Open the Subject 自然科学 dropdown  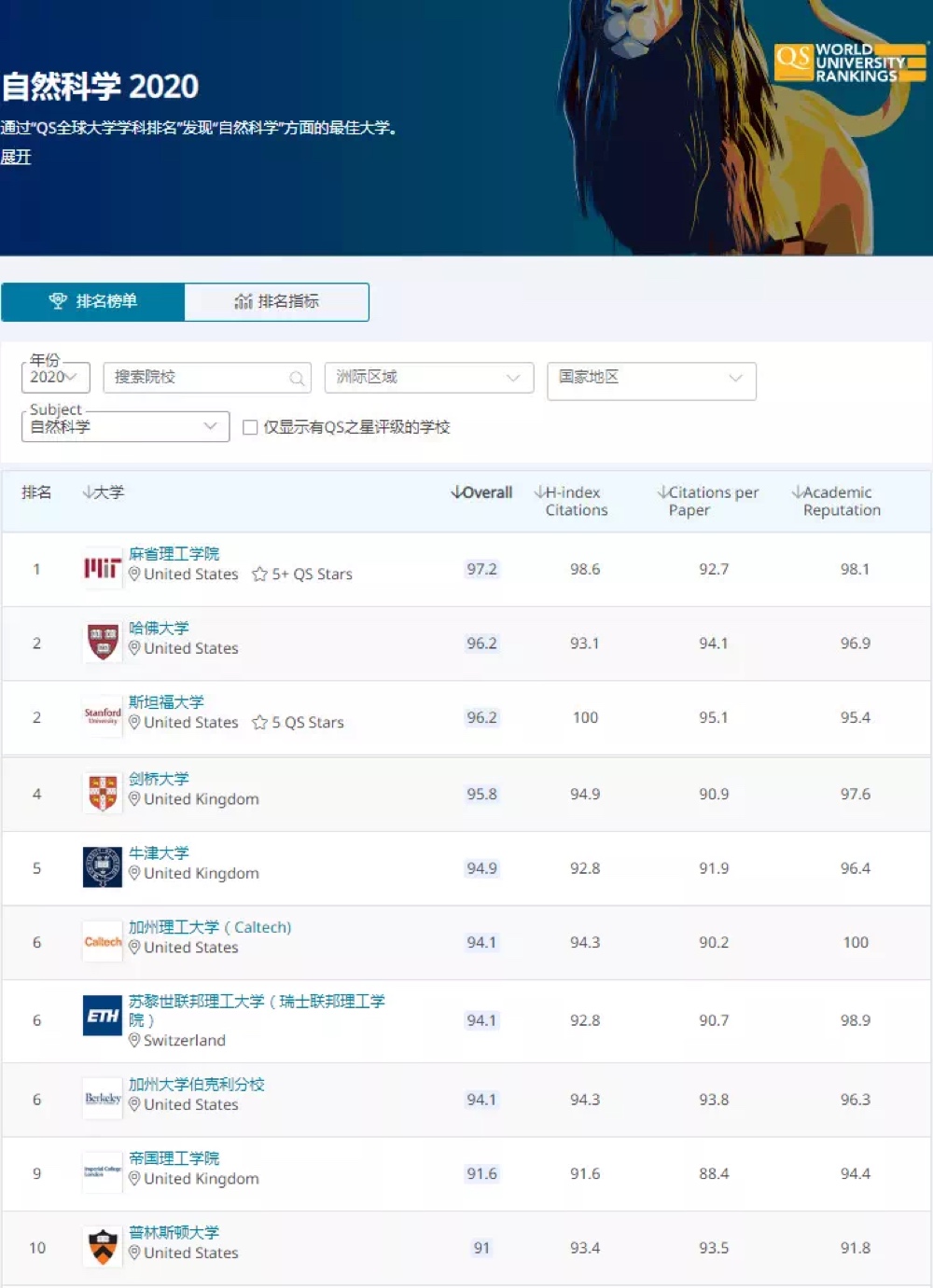(x=125, y=426)
